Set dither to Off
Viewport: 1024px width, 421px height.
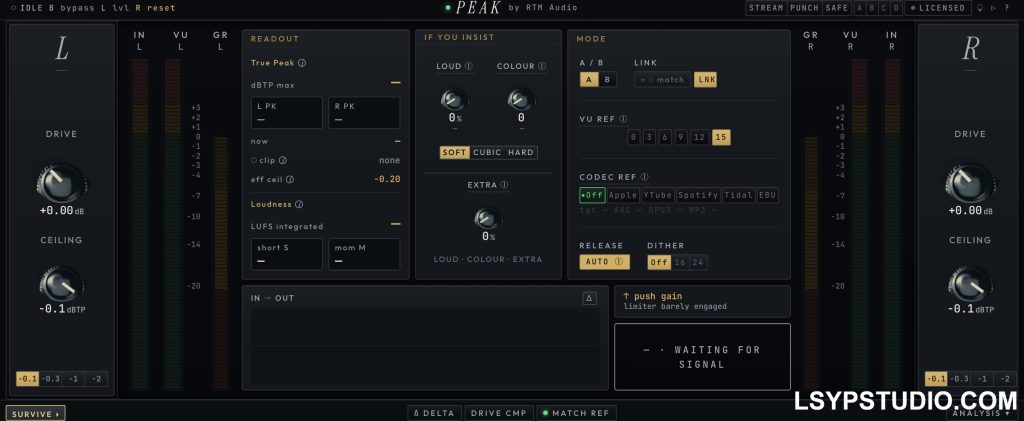[x=659, y=262]
